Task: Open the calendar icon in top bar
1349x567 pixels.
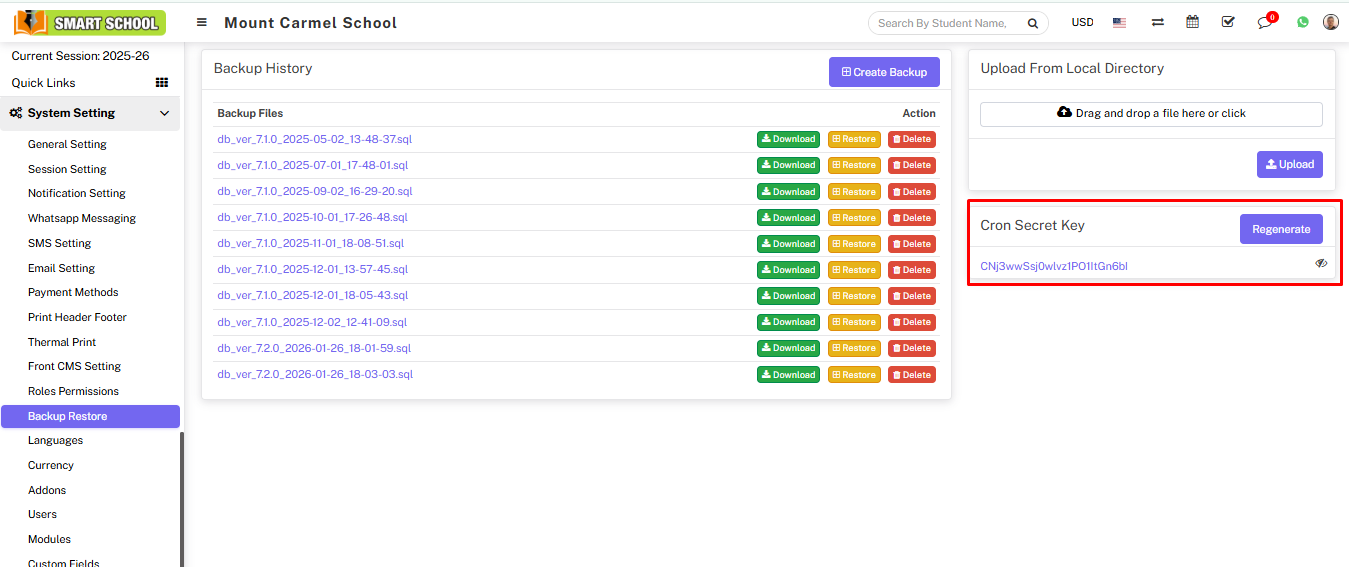Action: point(1192,22)
